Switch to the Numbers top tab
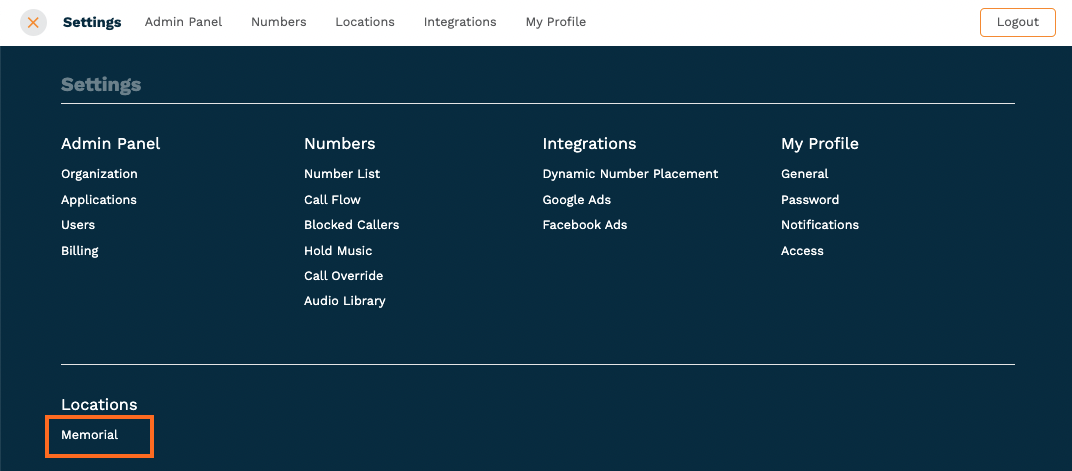 tap(278, 22)
